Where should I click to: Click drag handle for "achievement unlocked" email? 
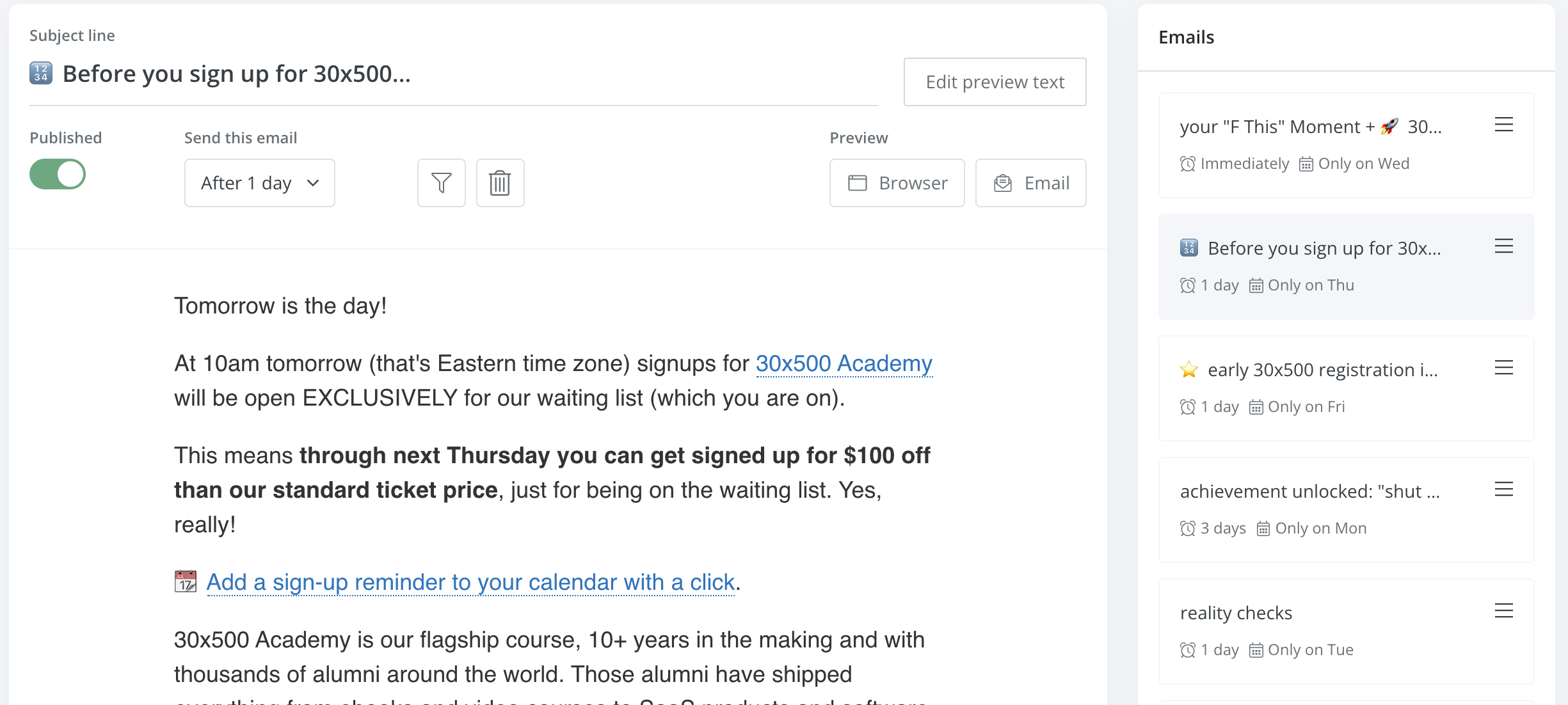pos(1503,489)
